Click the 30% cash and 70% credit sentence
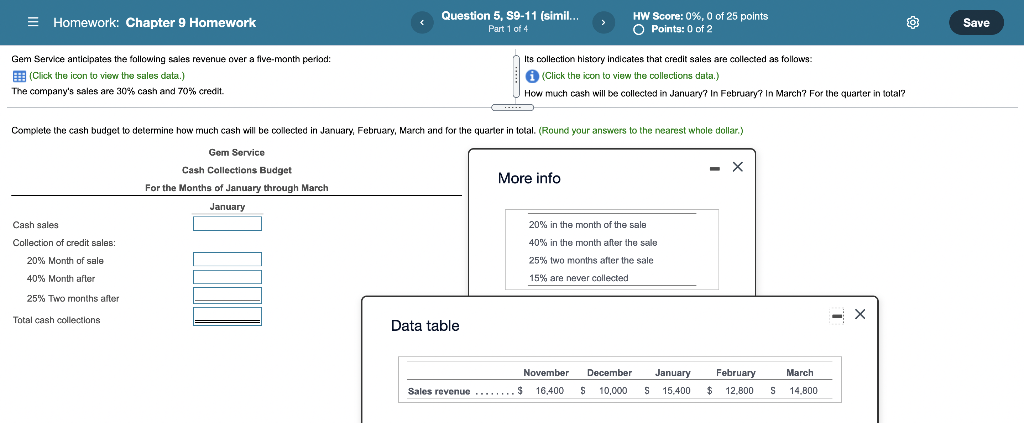 coord(118,91)
